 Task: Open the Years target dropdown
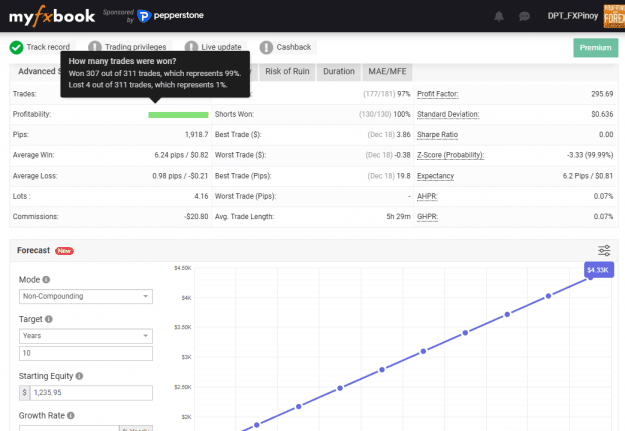pos(86,336)
